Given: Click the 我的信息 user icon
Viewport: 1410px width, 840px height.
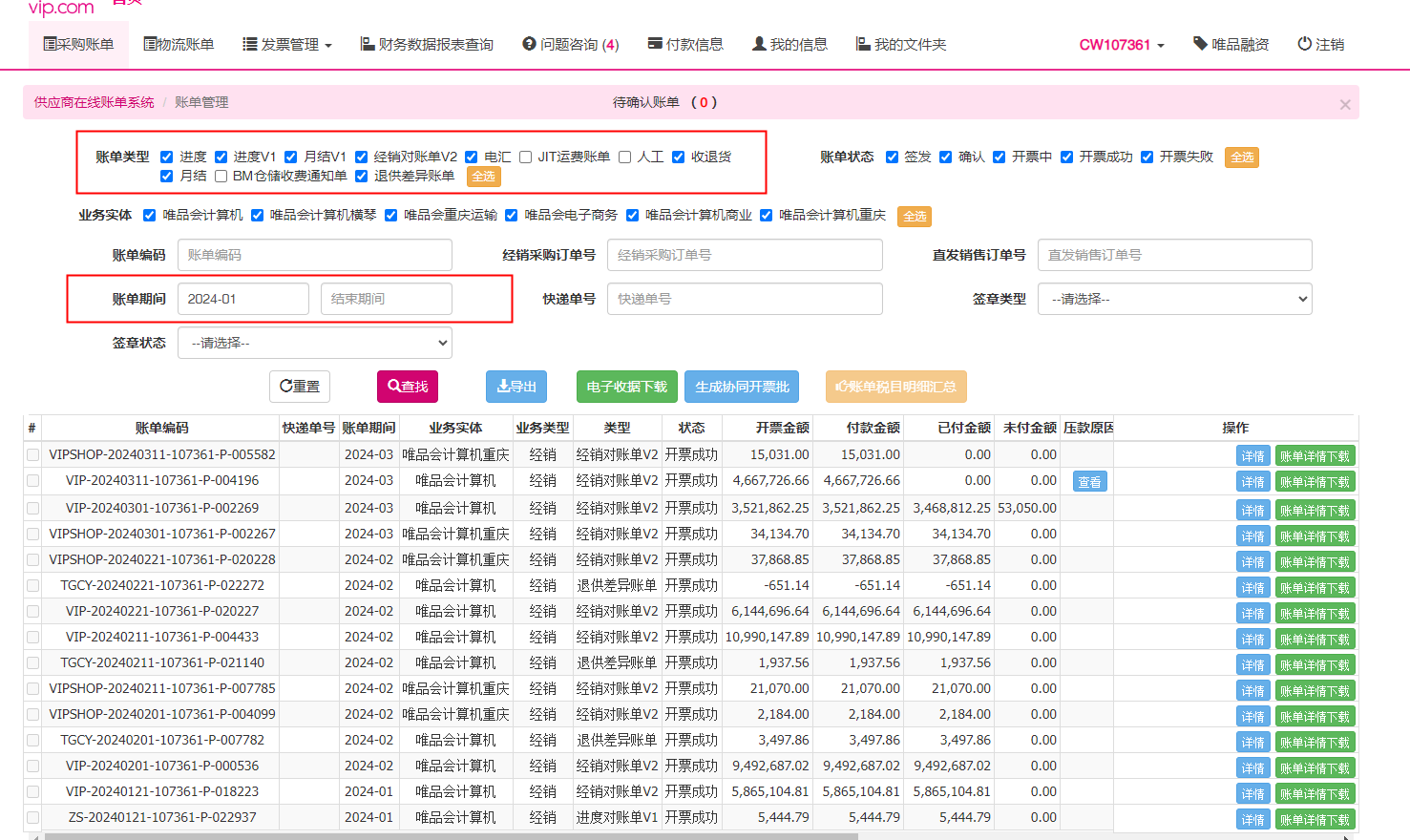Looking at the screenshot, I should 759,44.
